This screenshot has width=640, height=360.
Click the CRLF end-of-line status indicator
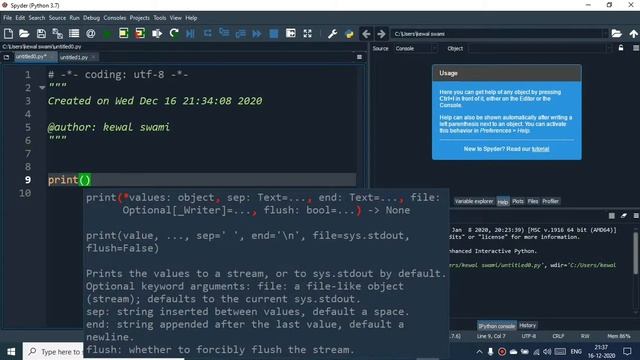(558, 336)
